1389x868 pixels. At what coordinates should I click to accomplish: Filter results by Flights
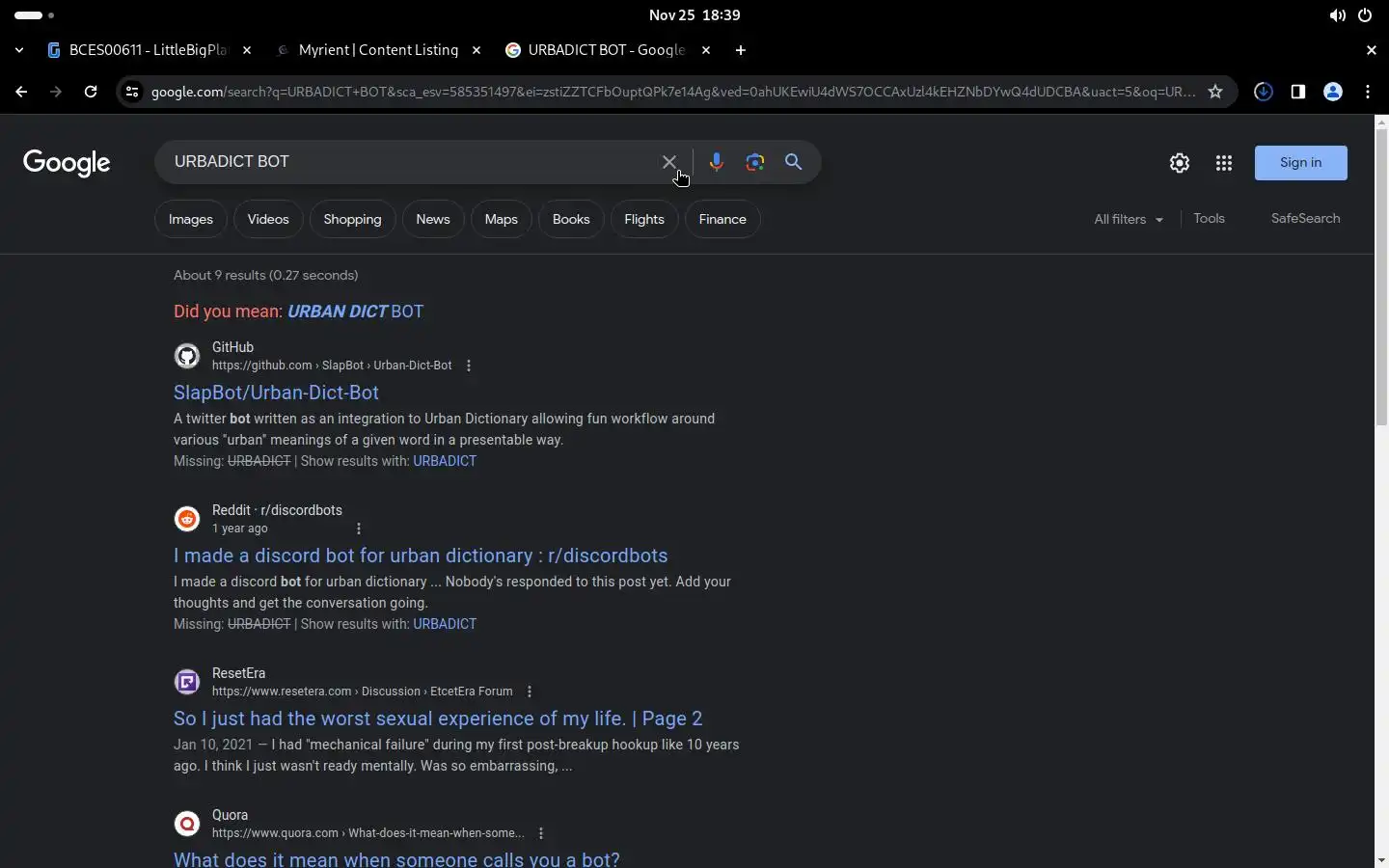coord(644,219)
